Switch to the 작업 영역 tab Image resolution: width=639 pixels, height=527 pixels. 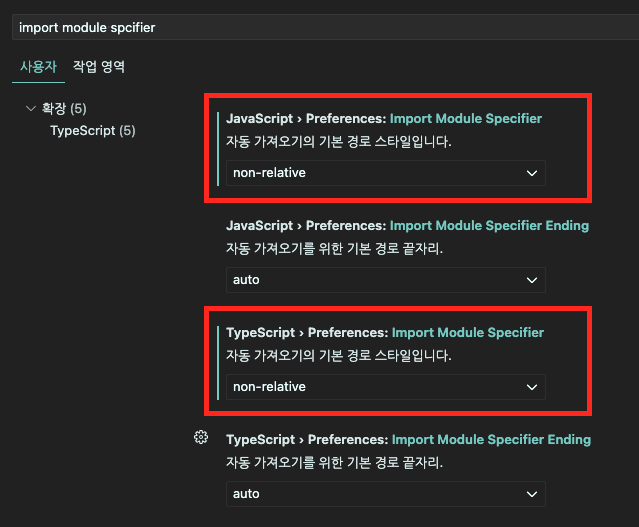(x=99, y=66)
